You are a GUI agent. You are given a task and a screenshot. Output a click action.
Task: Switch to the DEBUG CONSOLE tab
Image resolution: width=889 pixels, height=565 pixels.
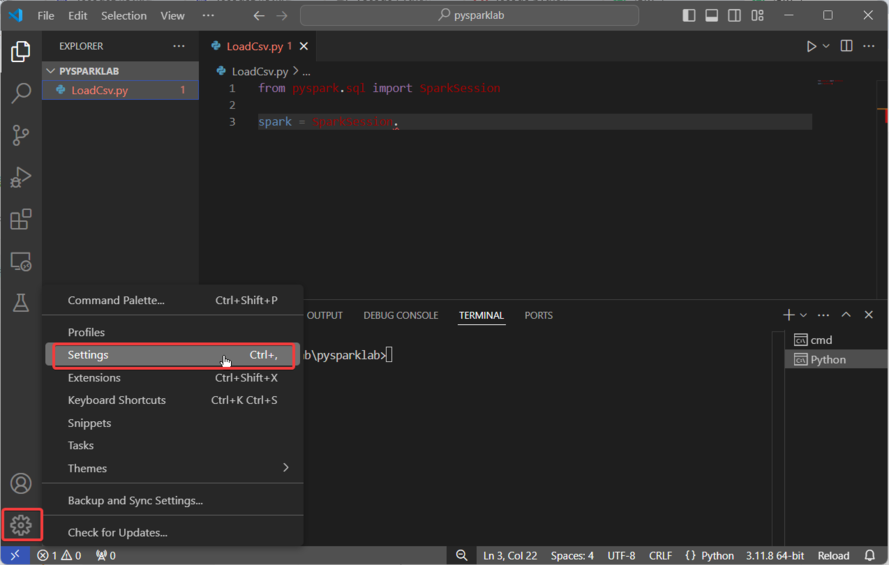(x=400, y=315)
